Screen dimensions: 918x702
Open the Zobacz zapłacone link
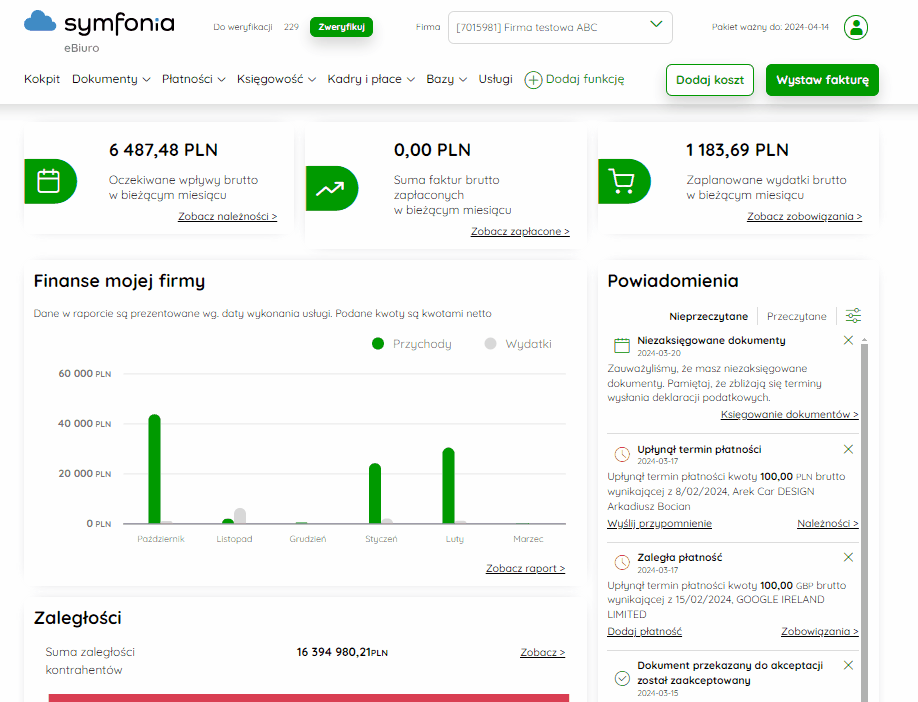520,231
